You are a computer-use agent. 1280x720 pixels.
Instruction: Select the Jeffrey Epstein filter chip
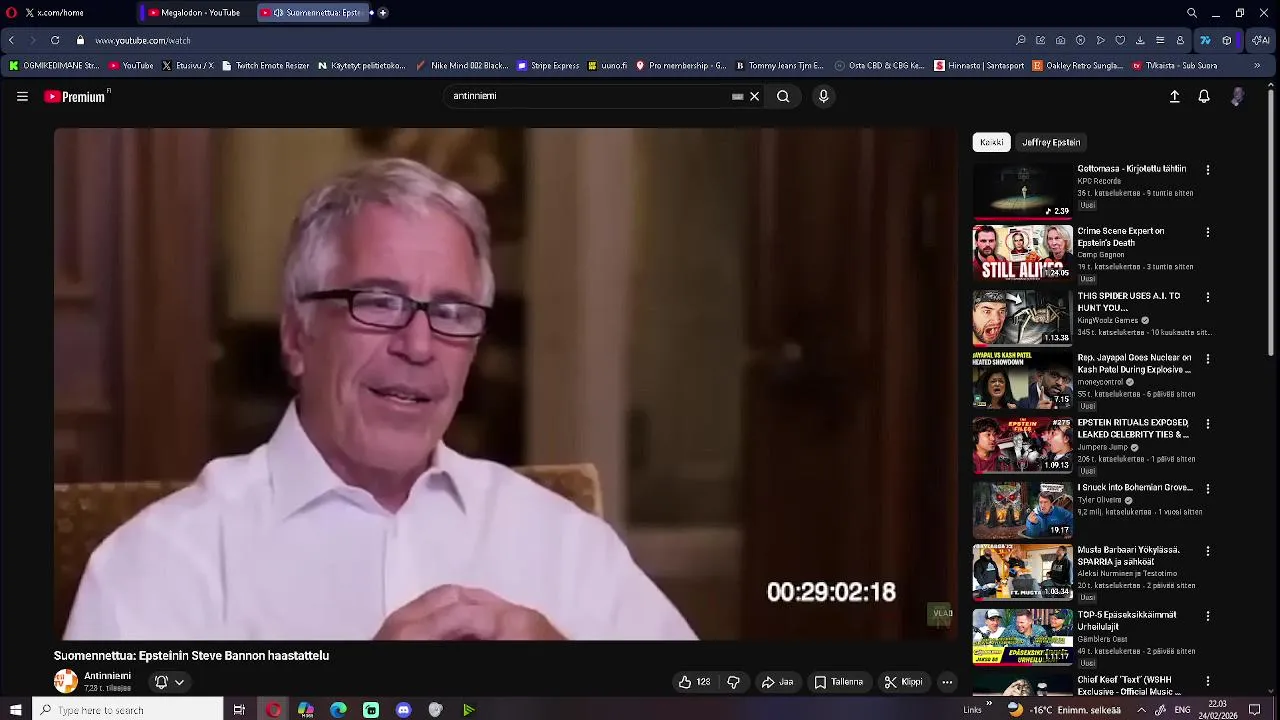pos(1051,142)
